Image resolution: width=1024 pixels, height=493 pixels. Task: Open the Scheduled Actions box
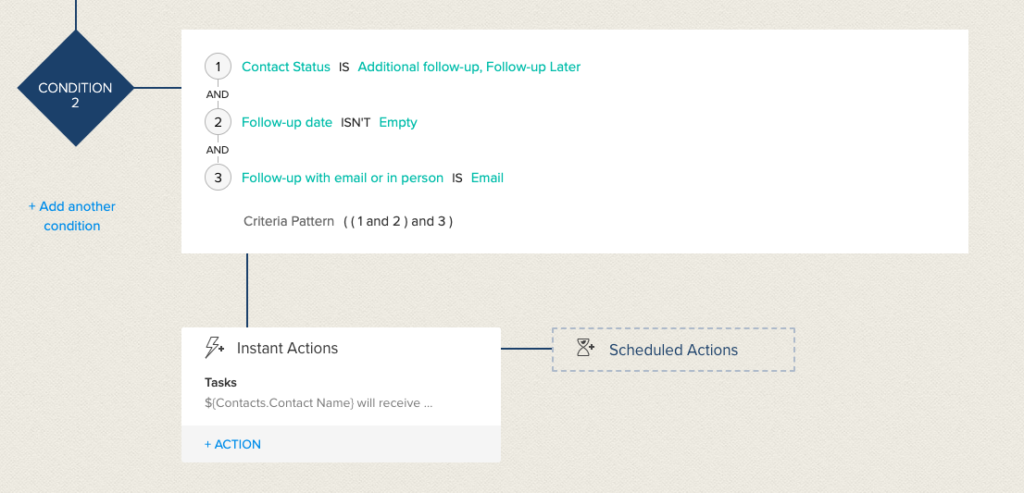(673, 349)
